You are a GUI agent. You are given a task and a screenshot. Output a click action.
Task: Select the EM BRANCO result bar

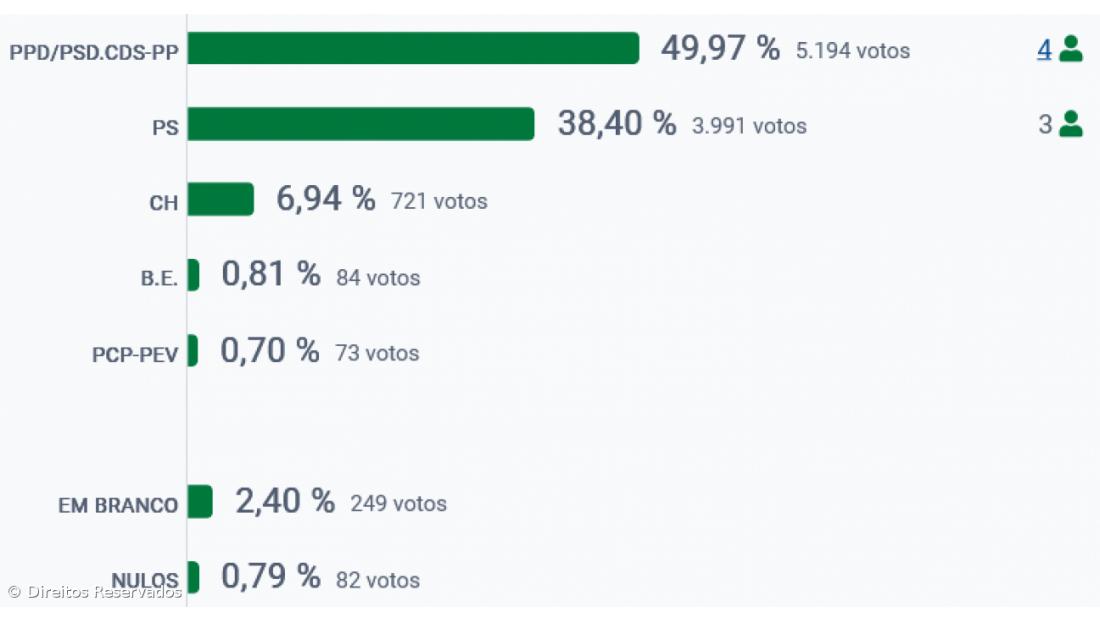200,502
